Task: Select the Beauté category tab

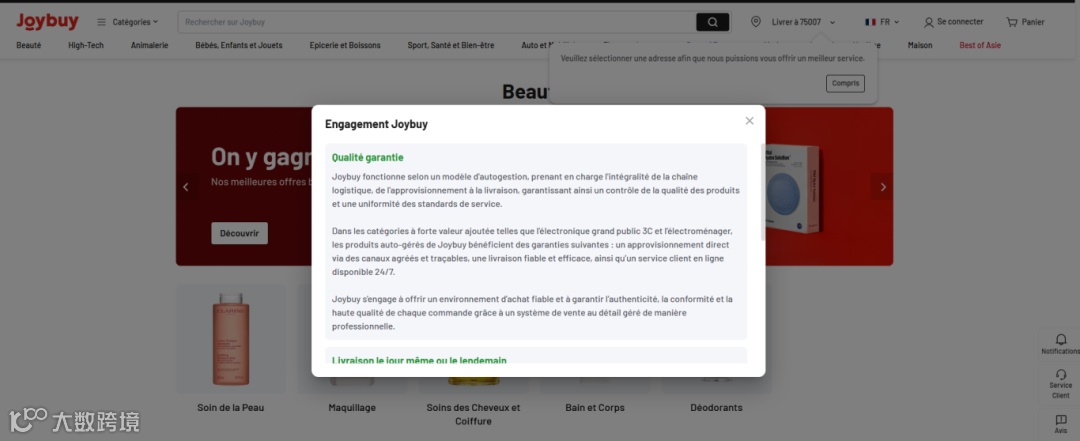Action: (29, 45)
